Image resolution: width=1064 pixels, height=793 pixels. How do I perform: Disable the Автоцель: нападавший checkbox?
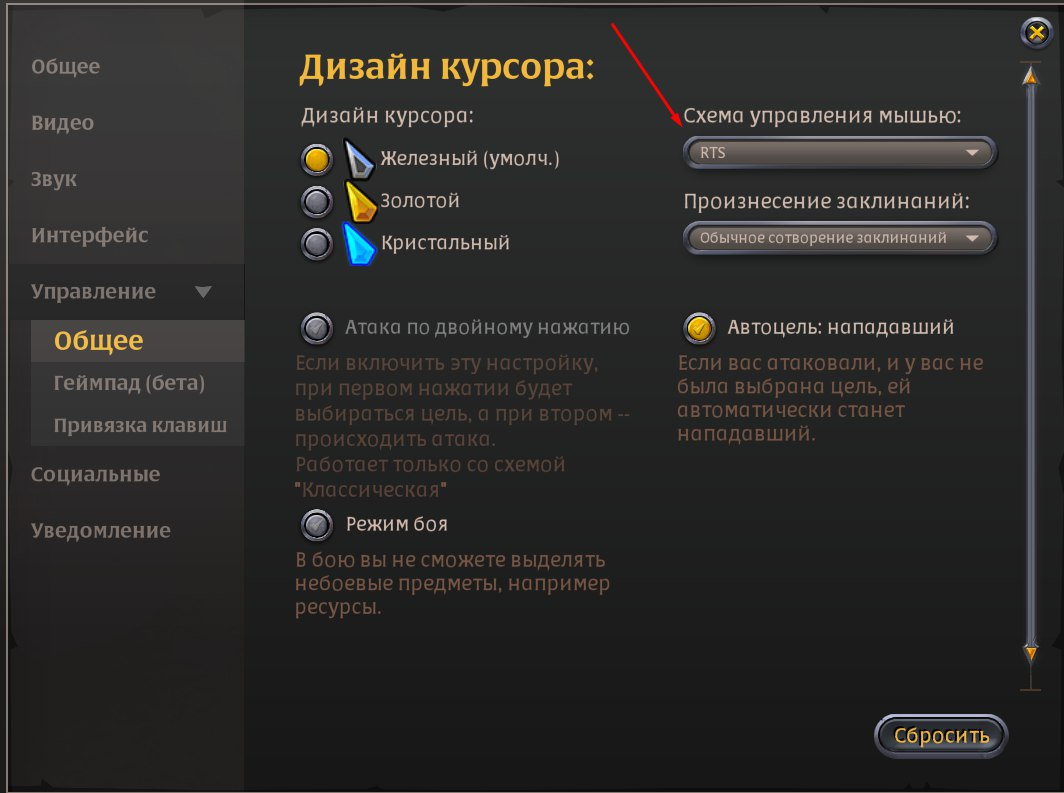[x=699, y=328]
